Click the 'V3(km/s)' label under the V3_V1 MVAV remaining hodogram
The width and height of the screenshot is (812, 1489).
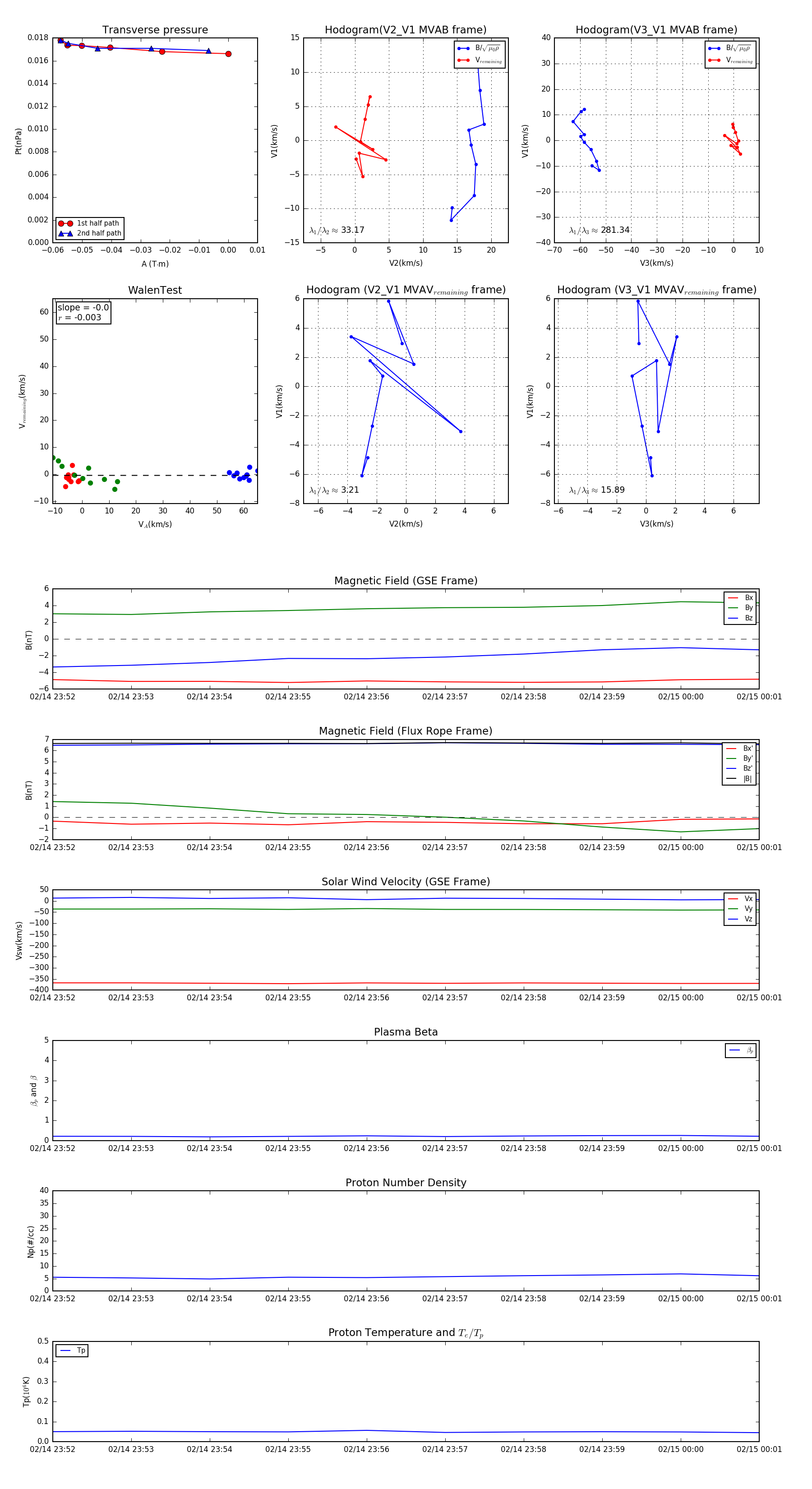click(656, 524)
